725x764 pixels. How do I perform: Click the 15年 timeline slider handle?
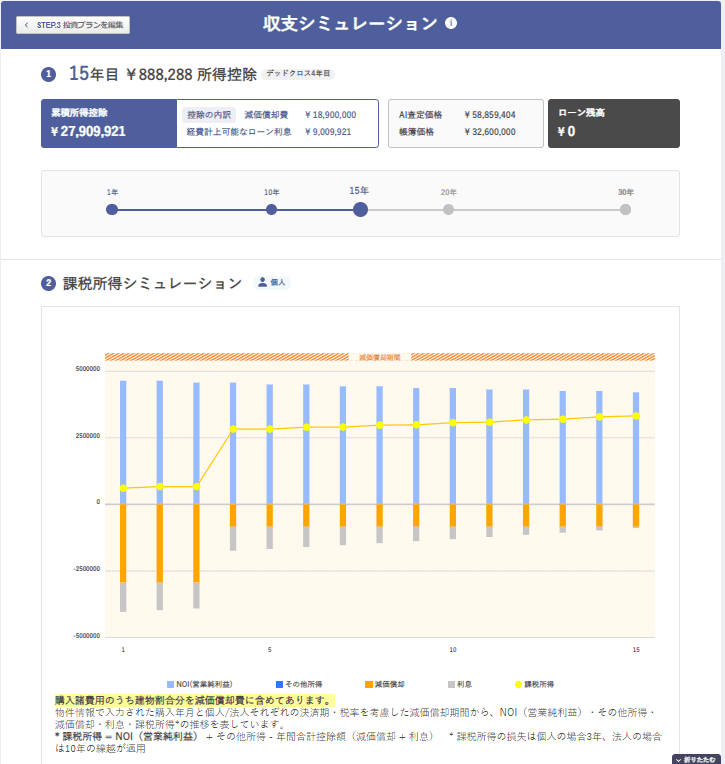360,209
